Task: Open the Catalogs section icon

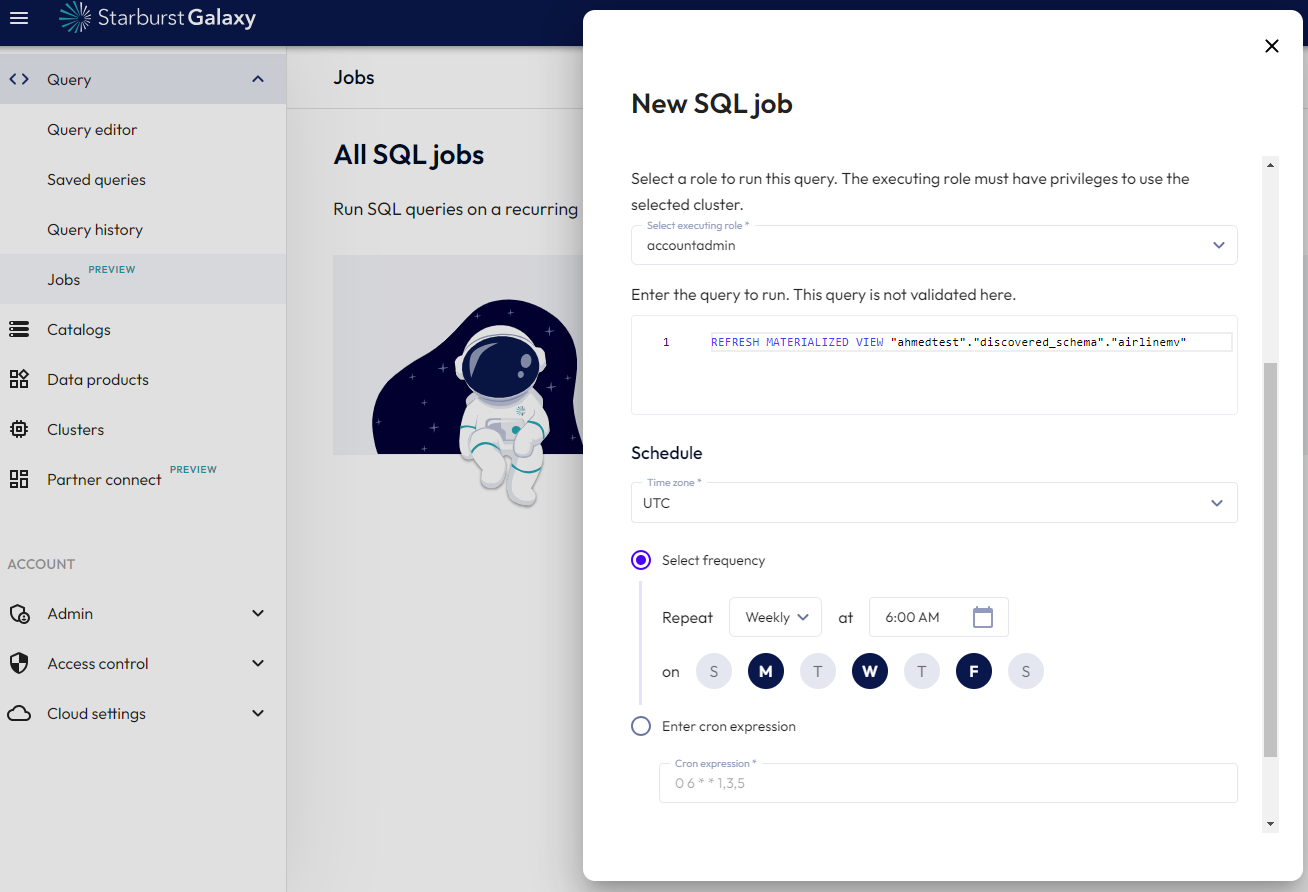Action: [18, 329]
